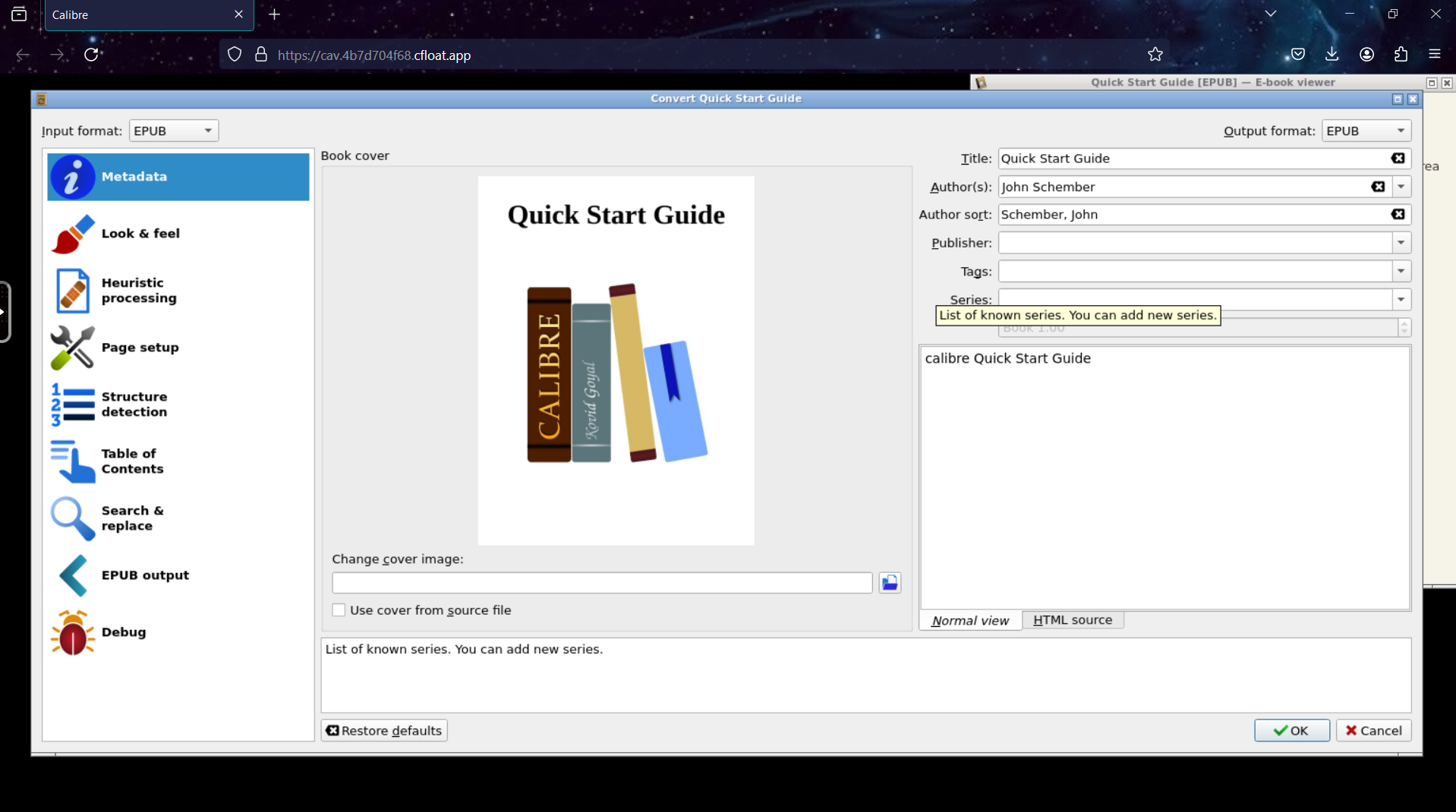Open the Heuristic processing section
Image resolution: width=1456 pixels, height=812 pixels.
[x=178, y=291]
